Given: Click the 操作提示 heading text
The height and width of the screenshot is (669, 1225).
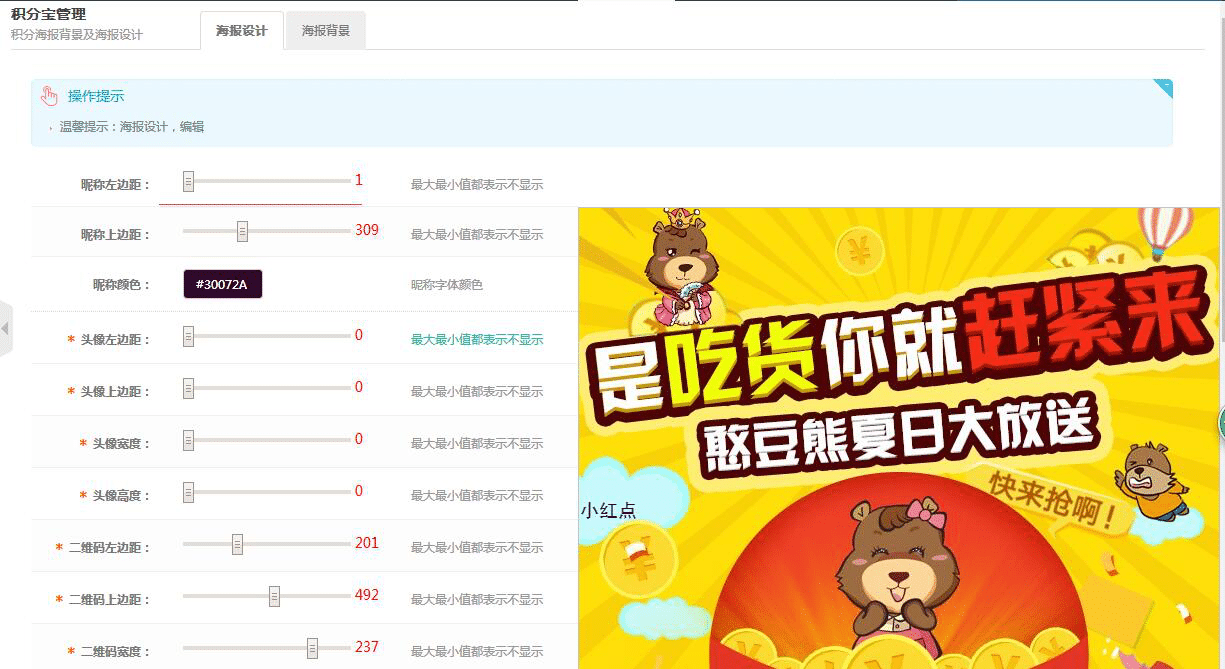Looking at the screenshot, I should point(96,96).
